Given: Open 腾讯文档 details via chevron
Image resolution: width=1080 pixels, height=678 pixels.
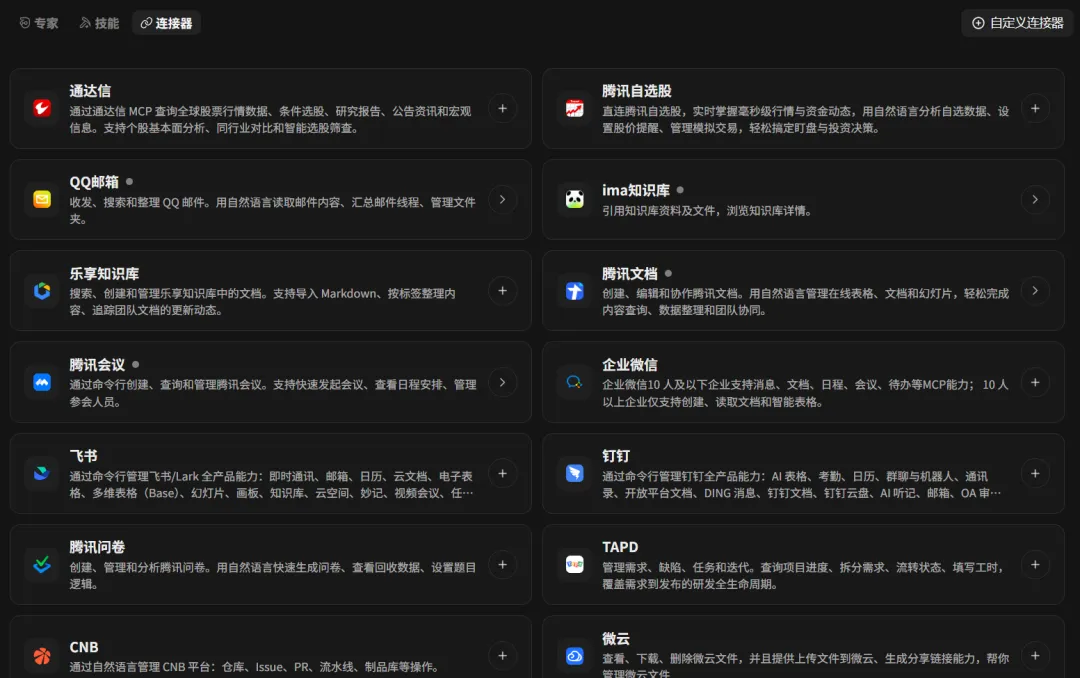Looking at the screenshot, I should (x=1035, y=291).
